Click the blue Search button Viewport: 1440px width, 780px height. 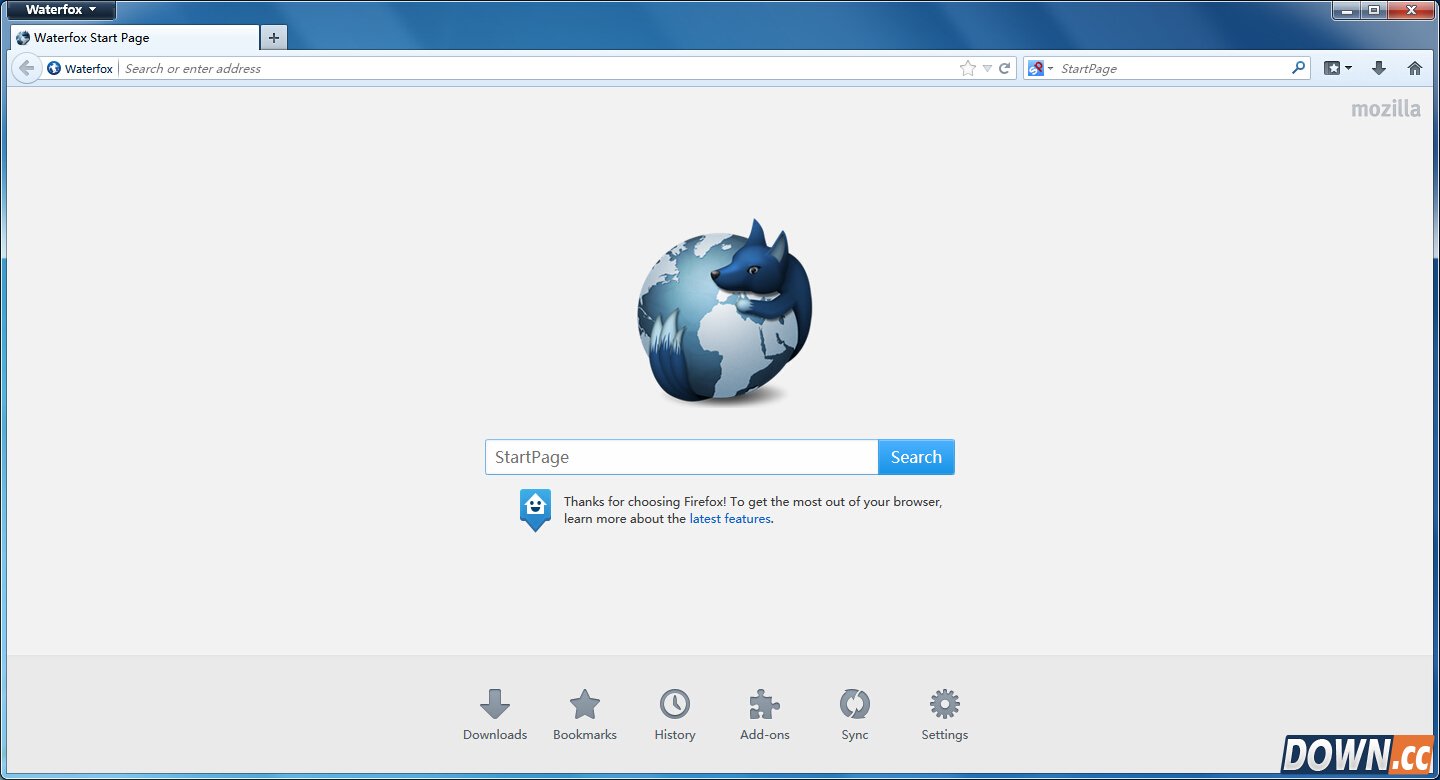pos(916,457)
